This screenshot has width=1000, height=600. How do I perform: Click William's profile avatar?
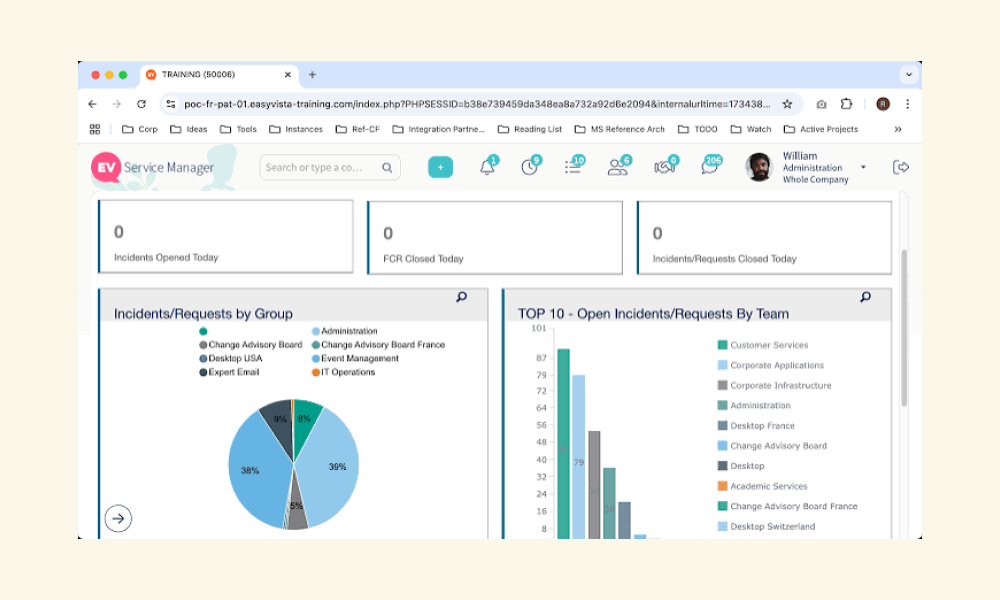(759, 167)
